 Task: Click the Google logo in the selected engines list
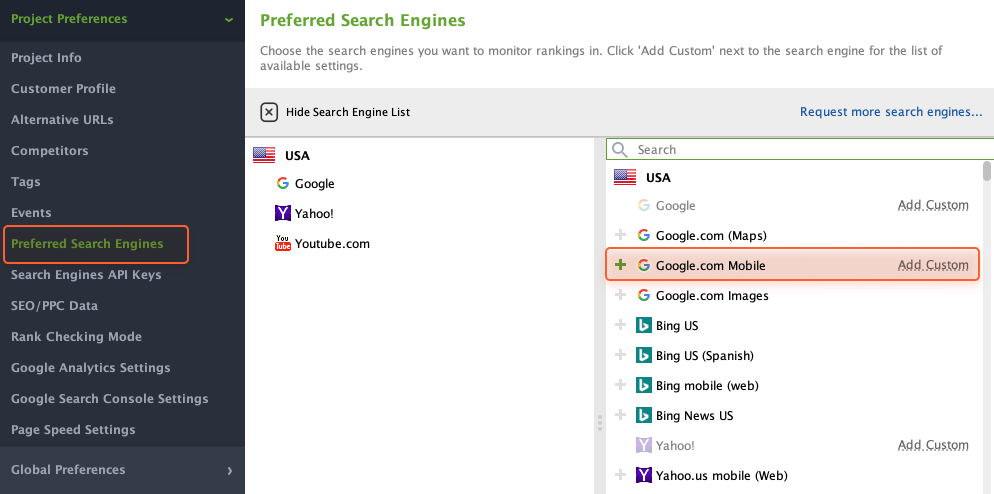click(x=283, y=183)
